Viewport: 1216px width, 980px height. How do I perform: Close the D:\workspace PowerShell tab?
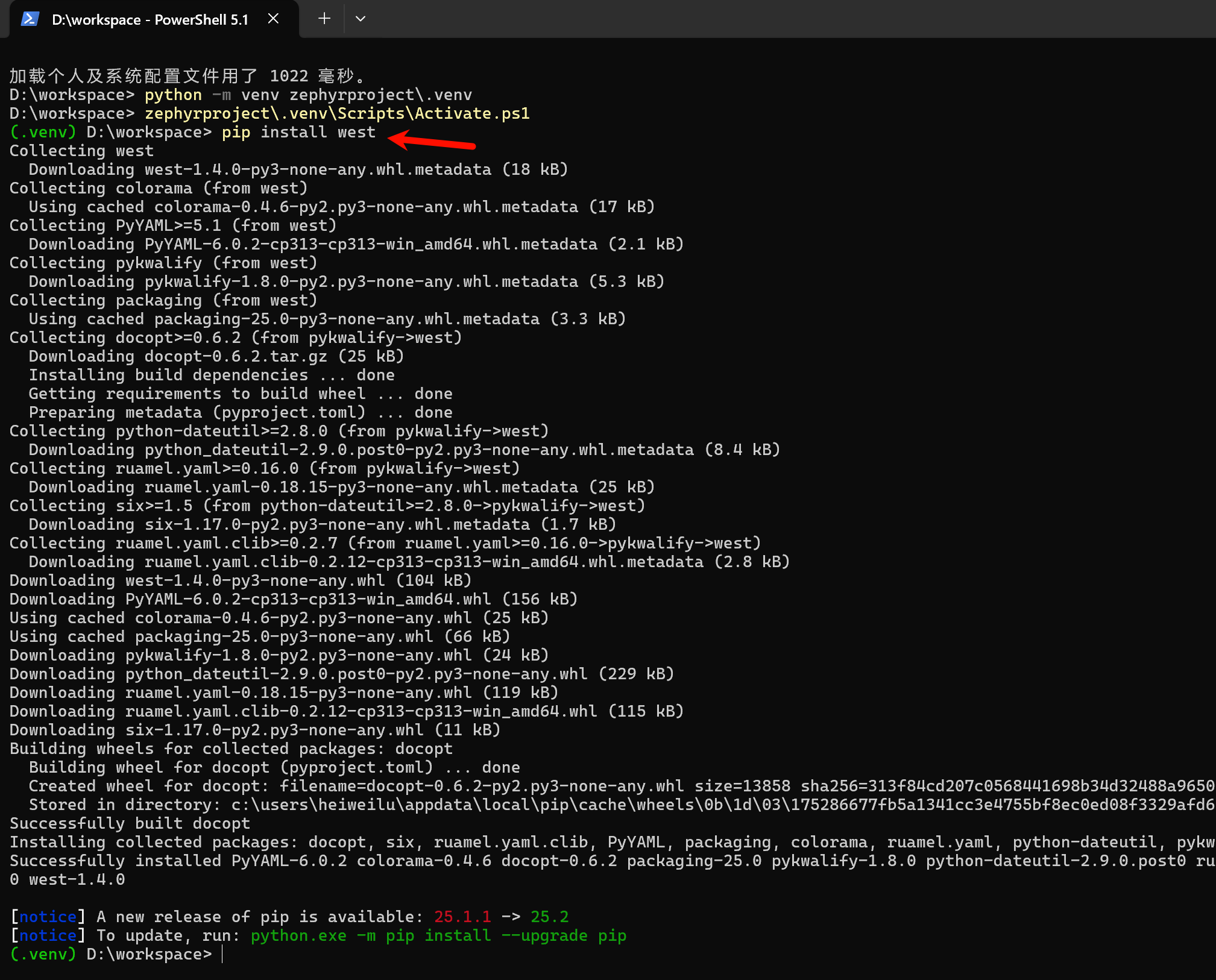[273, 19]
